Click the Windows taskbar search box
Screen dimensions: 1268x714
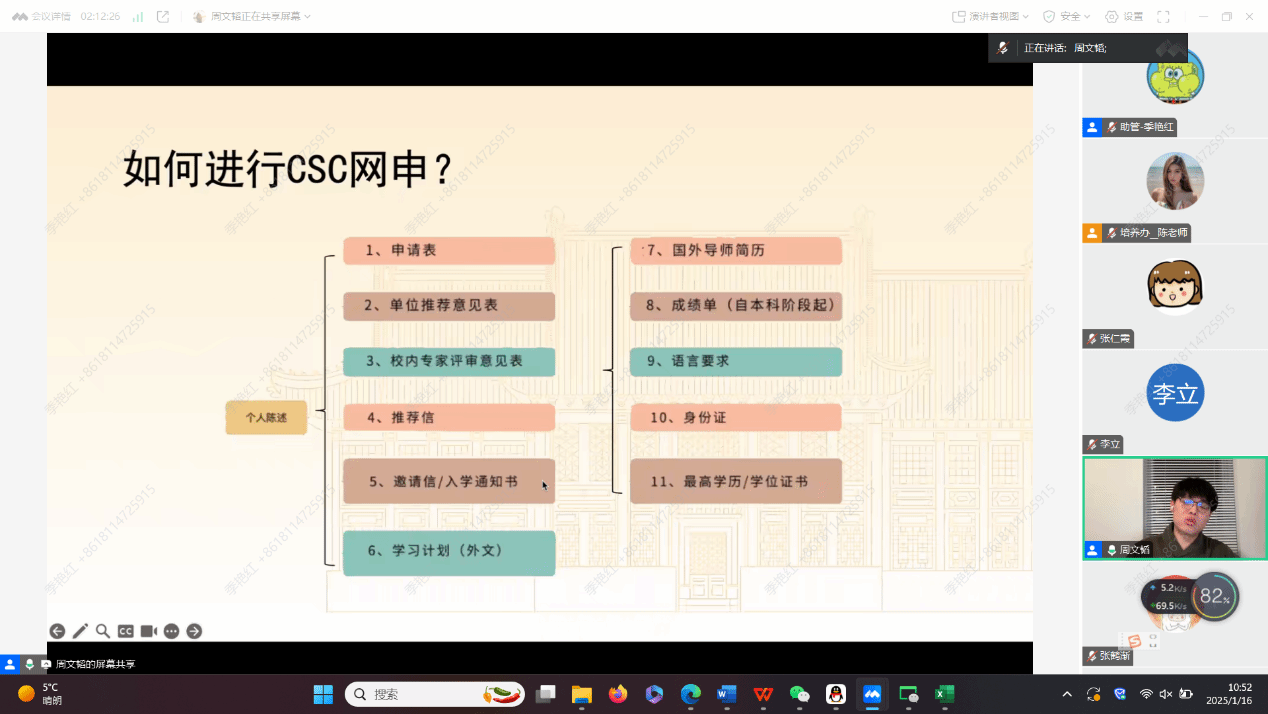[x=435, y=694]
